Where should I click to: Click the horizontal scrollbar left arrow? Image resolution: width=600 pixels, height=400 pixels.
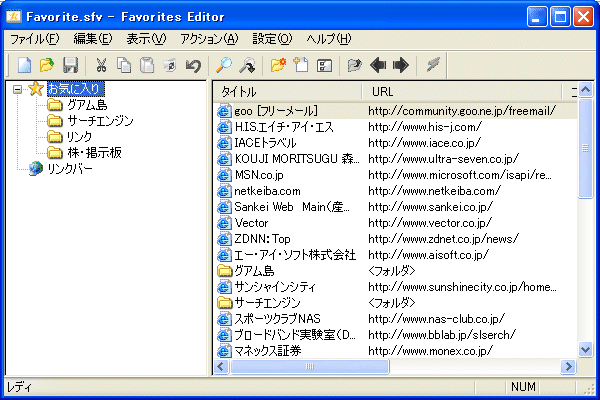point(221,366)
